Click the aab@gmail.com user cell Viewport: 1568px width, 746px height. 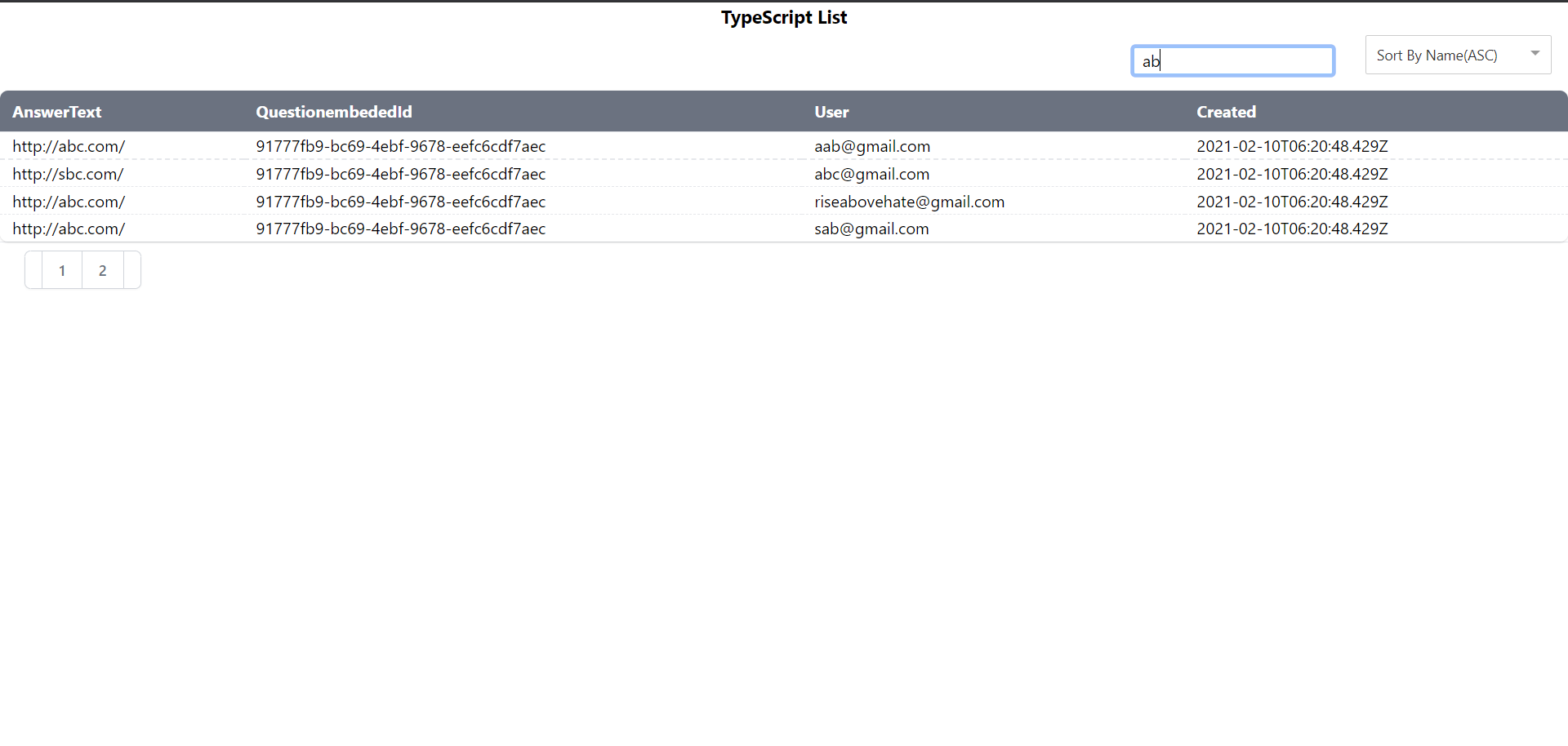pos(872,146)
